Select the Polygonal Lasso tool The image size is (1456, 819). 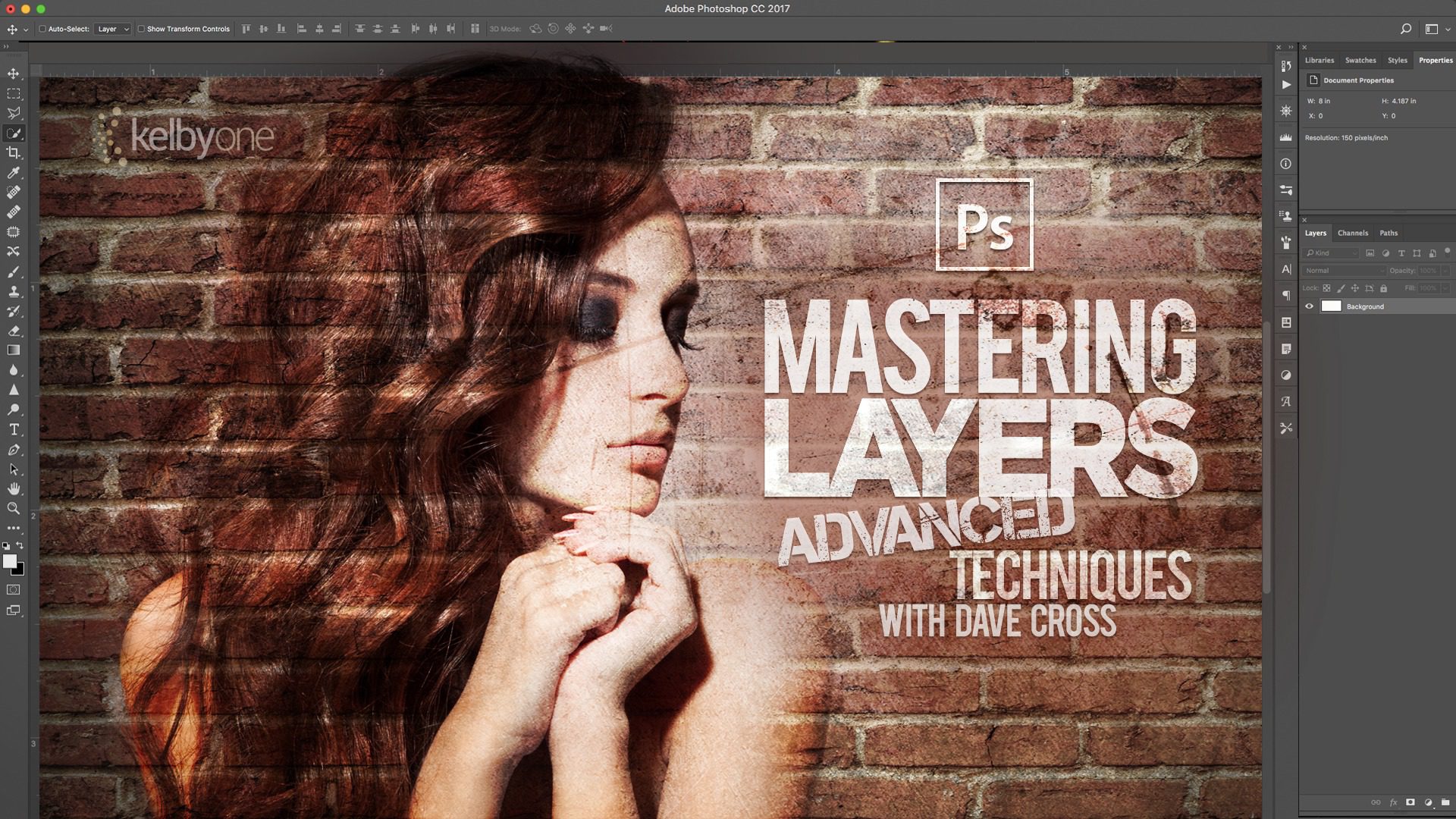point(14,113)
